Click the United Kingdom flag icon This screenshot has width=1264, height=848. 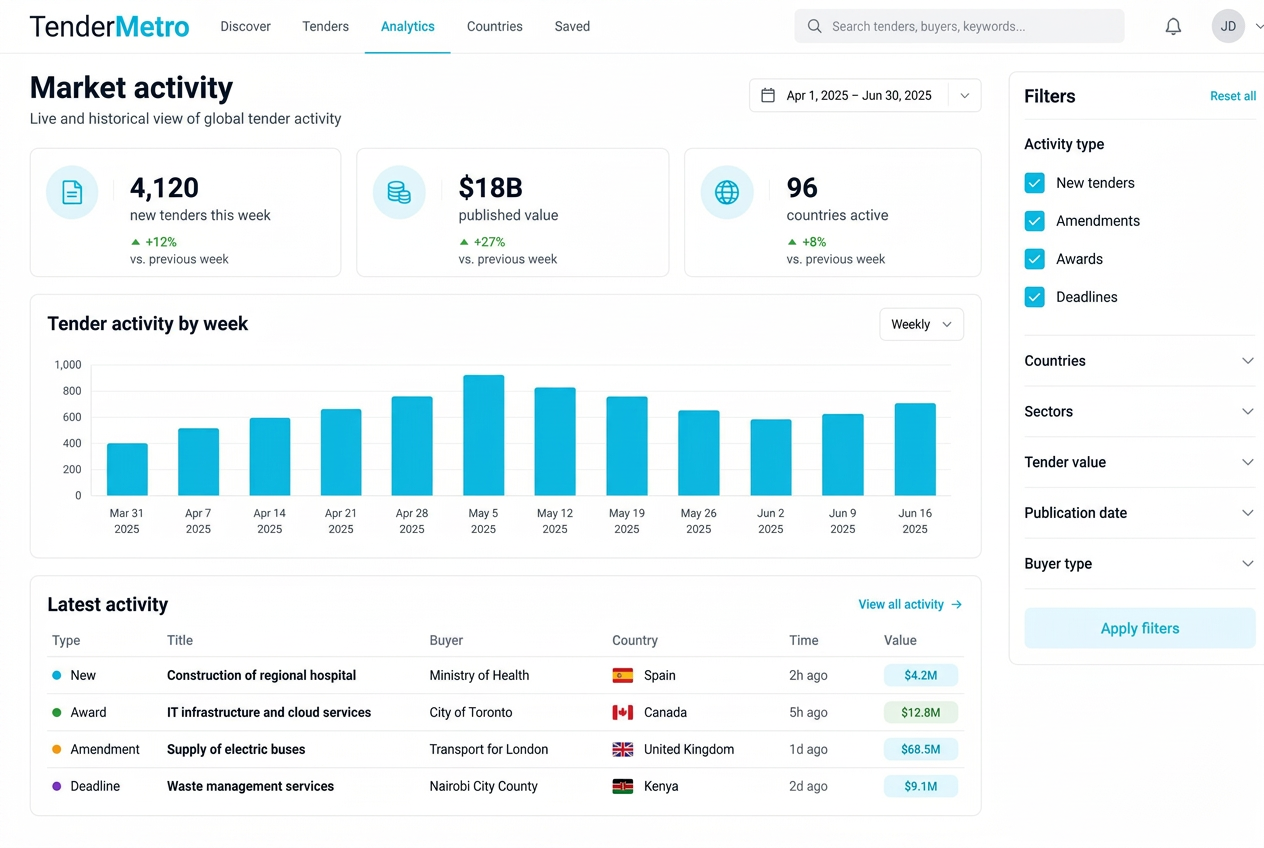[622, 749]
